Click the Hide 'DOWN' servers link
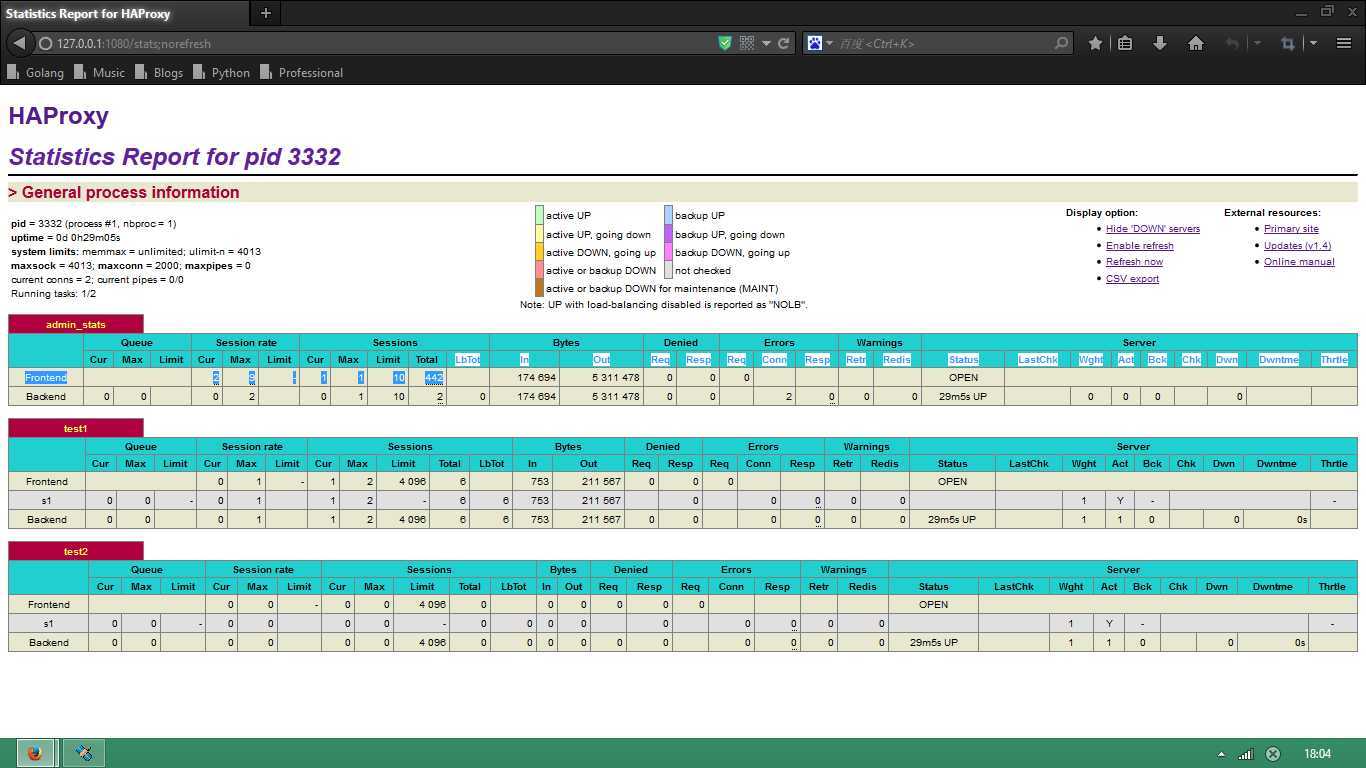 [1152, 229]
